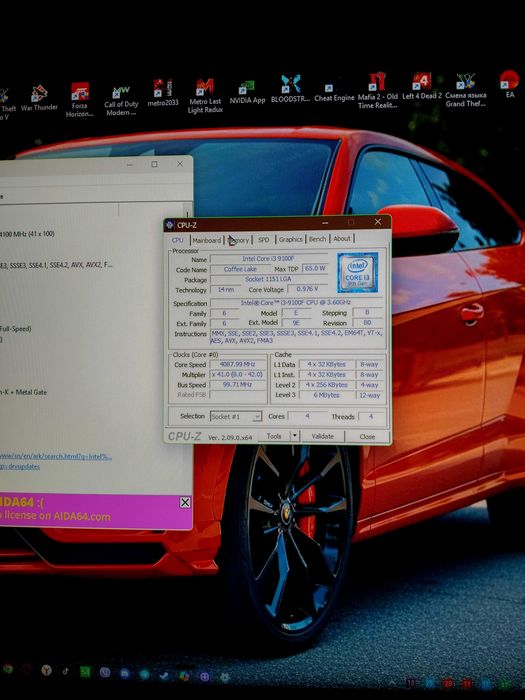Image resolution: width=525 pixels, height=700 pixels.
Task: Click the Core Voltage value 0.976 V
Action: coord(308,289)
